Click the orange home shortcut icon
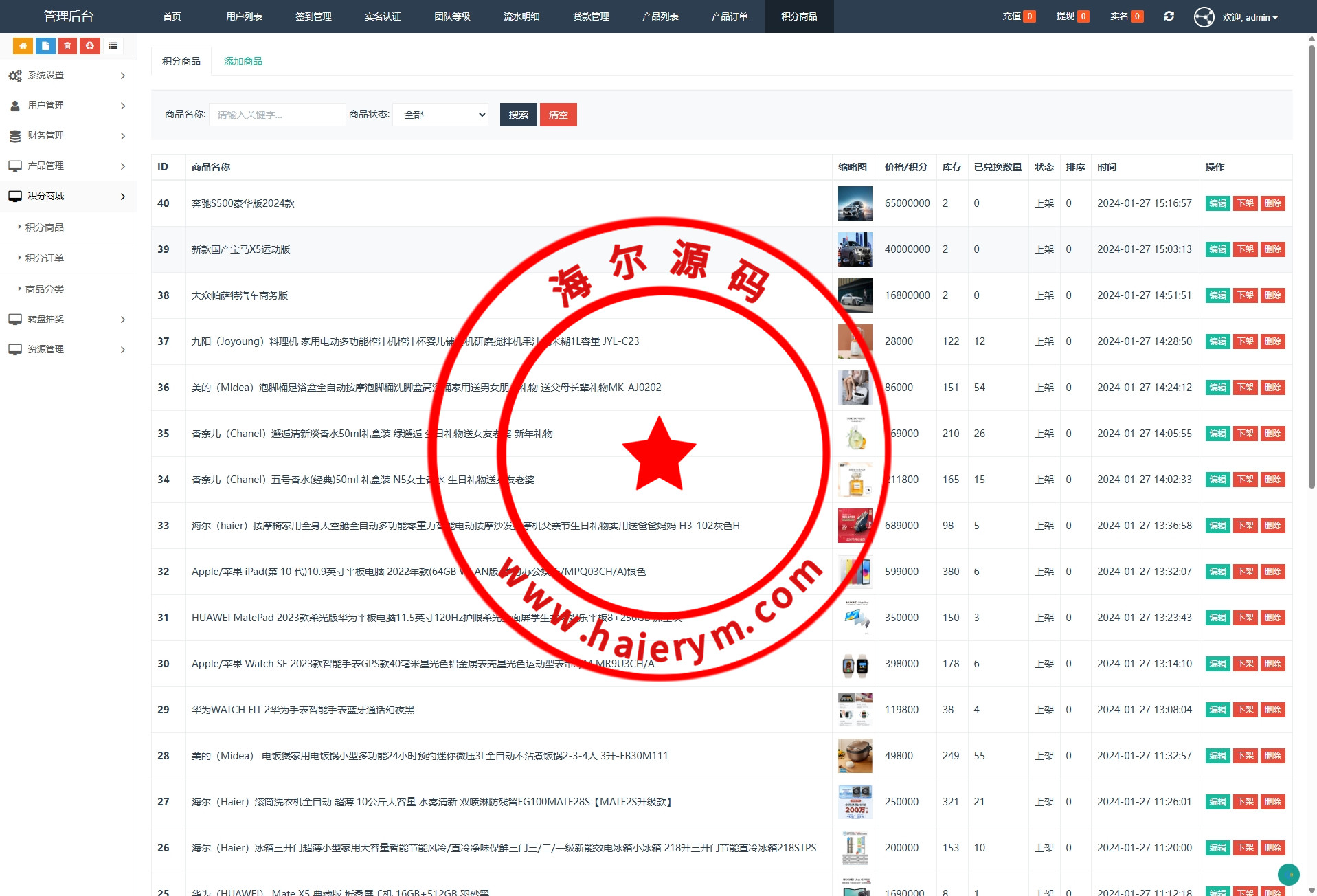The height and width of the screenshot is (896, 1317). (23, 46)
